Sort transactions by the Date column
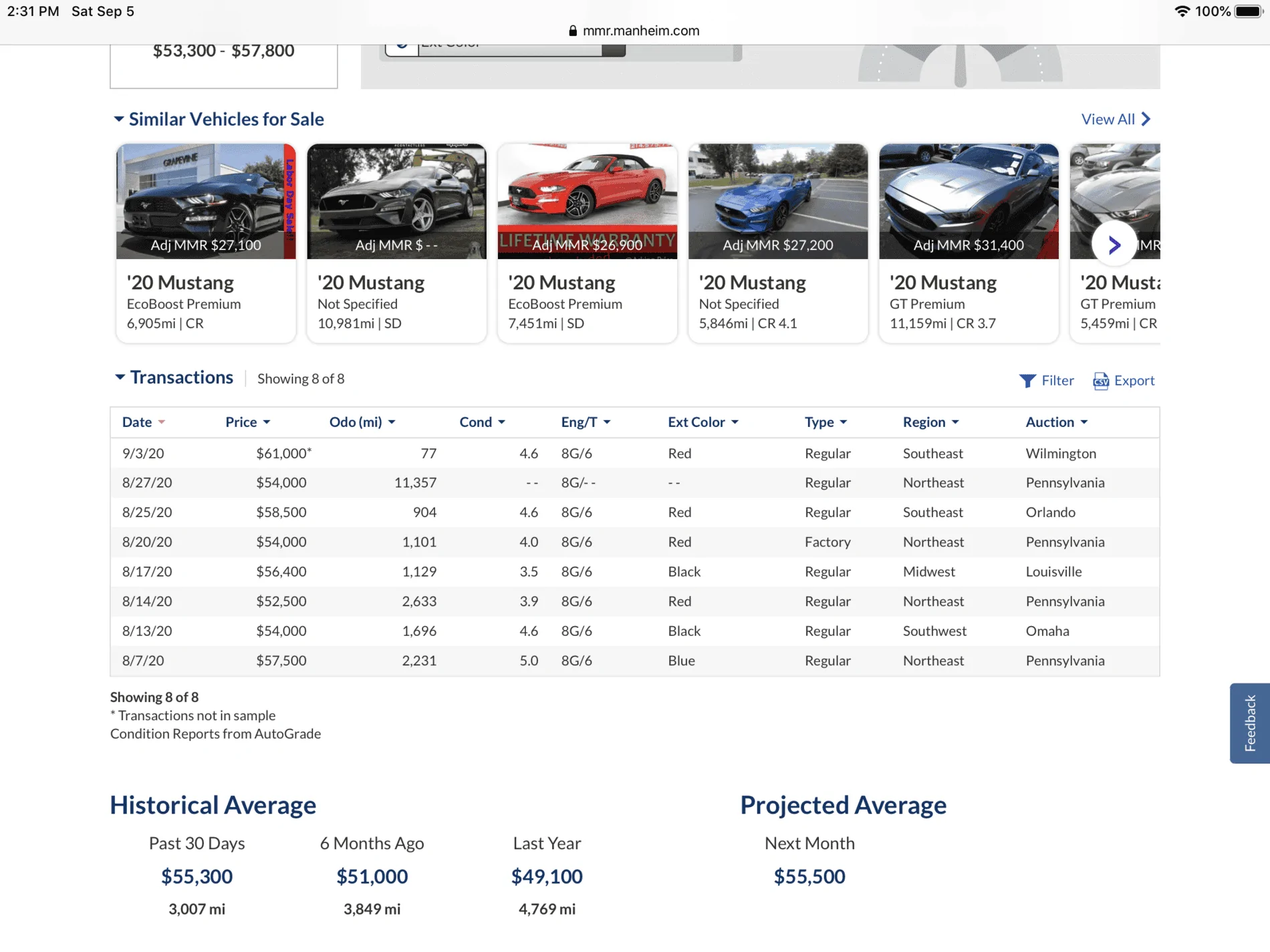The image size is (1270, 952). (x=143, y=422)
